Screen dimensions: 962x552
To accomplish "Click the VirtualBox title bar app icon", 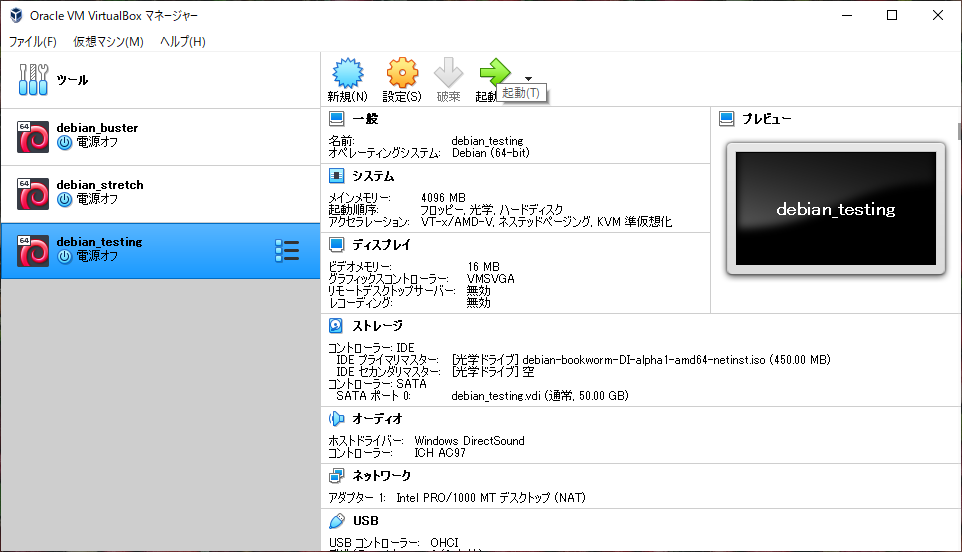I will click(x=16, y=15).
